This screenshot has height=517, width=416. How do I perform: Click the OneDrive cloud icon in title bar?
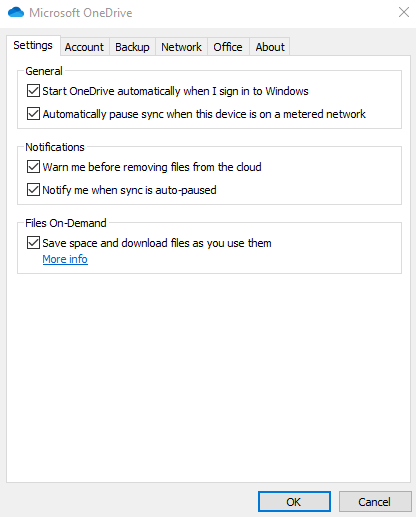16,13
